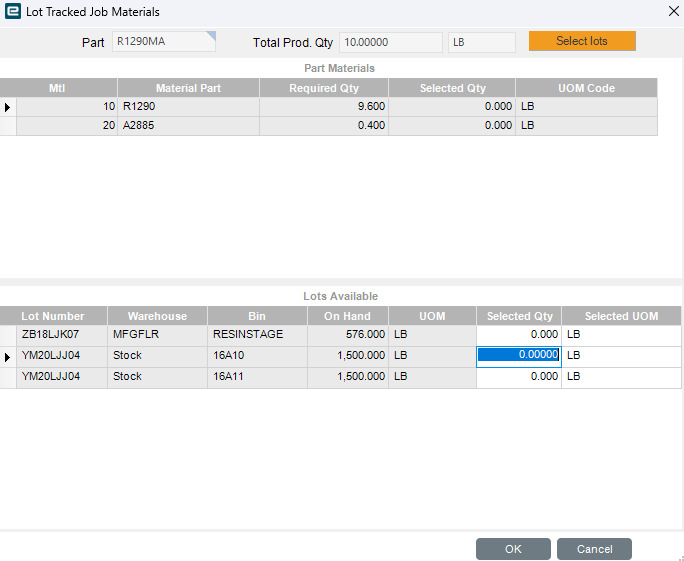Edit Selected Qty for bin 16A11 row

point(519,377)
